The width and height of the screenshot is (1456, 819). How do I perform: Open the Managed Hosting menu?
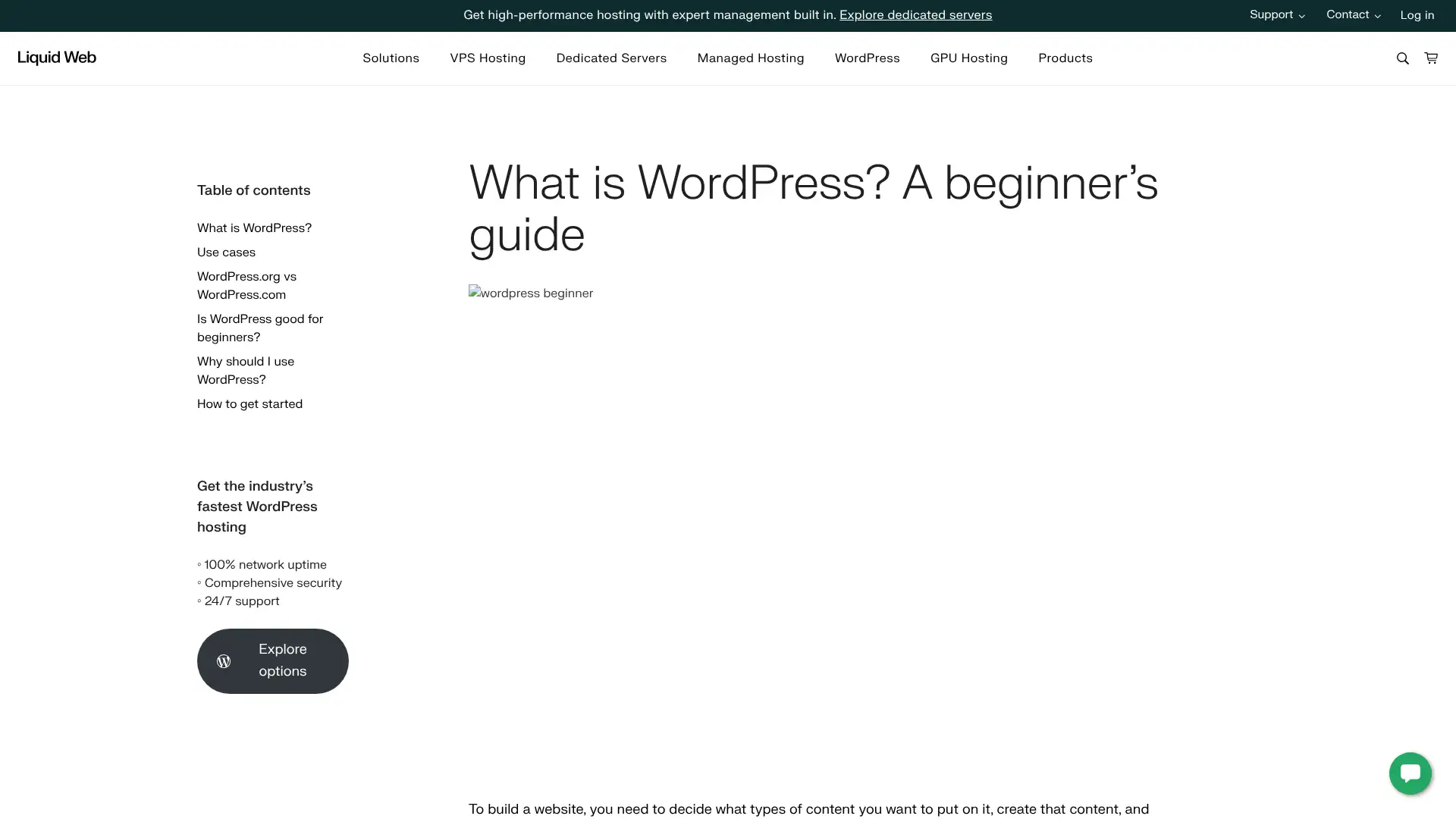point(751,58)
